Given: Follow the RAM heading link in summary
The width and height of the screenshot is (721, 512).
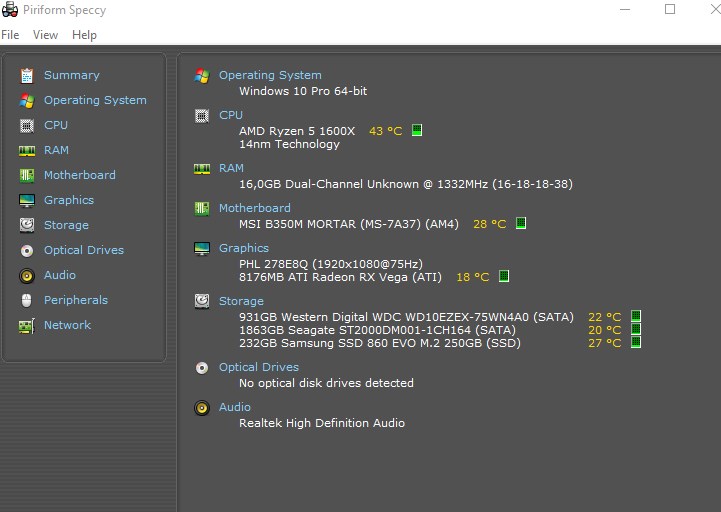Looking at the screenshot, I should click(x=231, y=168).
